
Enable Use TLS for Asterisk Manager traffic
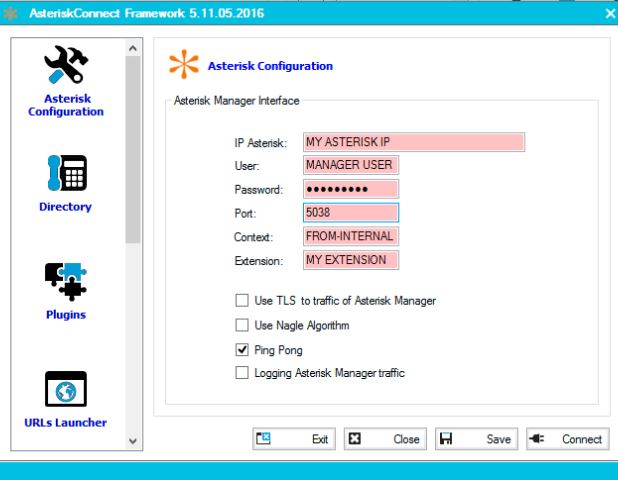(241, 300)
